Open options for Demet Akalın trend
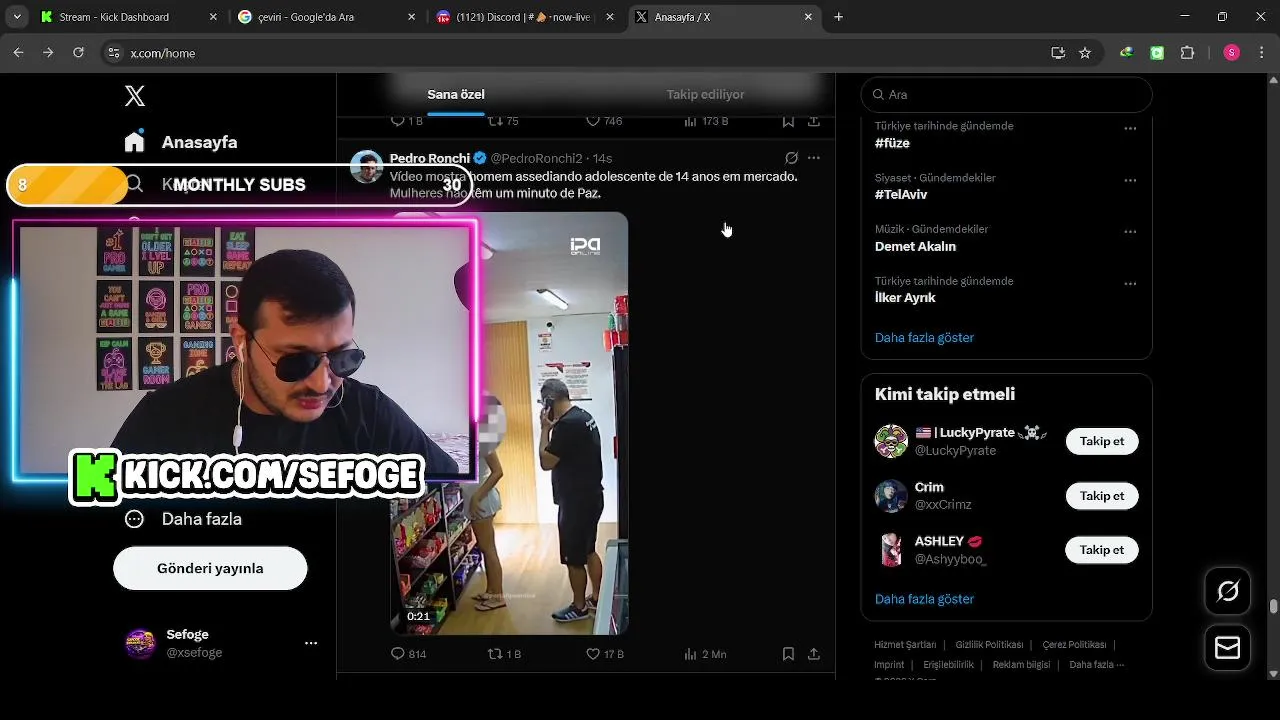1280x720 pixels. 1130,232
